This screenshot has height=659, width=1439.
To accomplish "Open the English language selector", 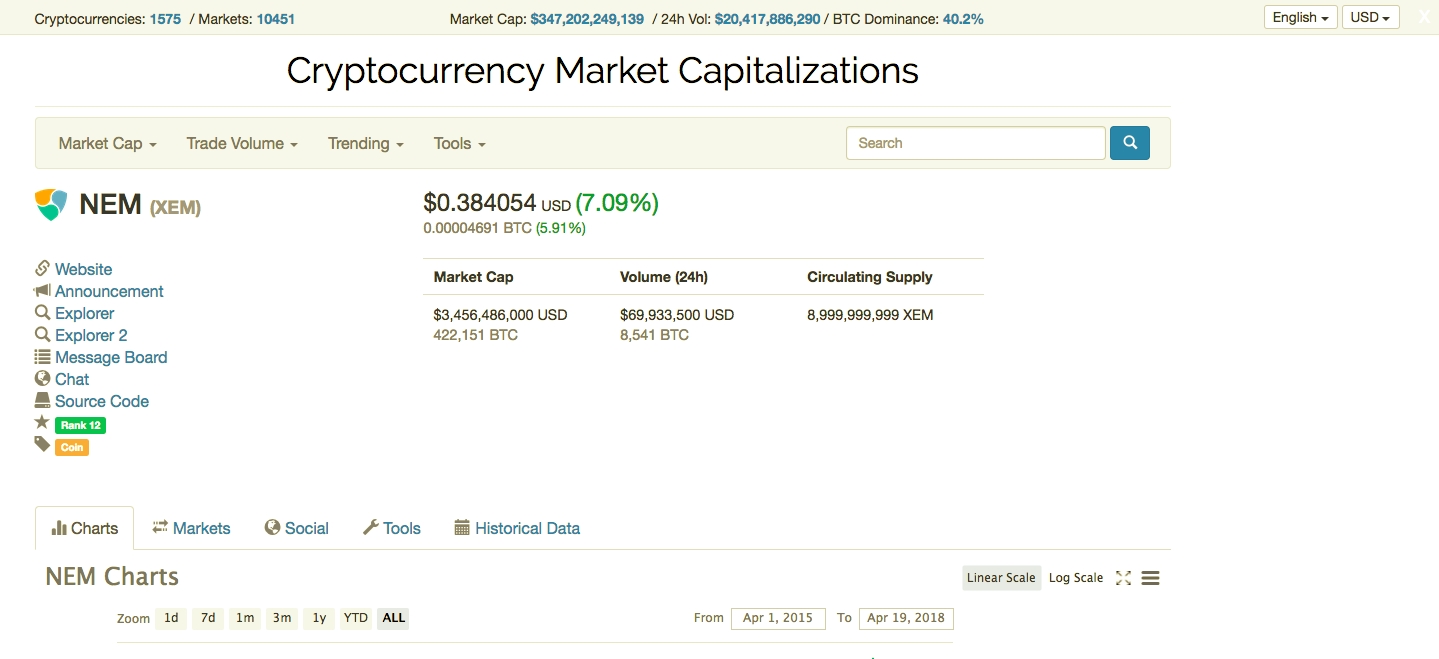I will [1301, 17].
